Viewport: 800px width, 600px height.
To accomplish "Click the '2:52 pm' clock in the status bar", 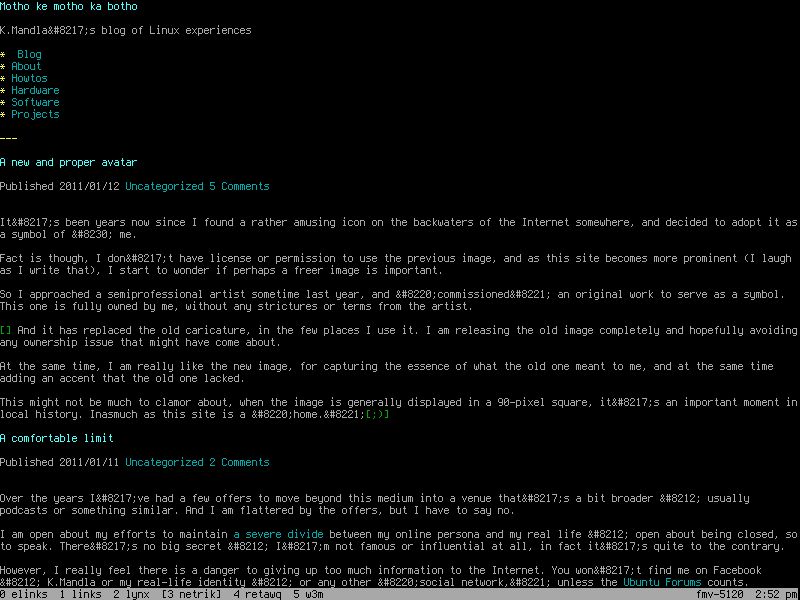I will pos(777,594).
